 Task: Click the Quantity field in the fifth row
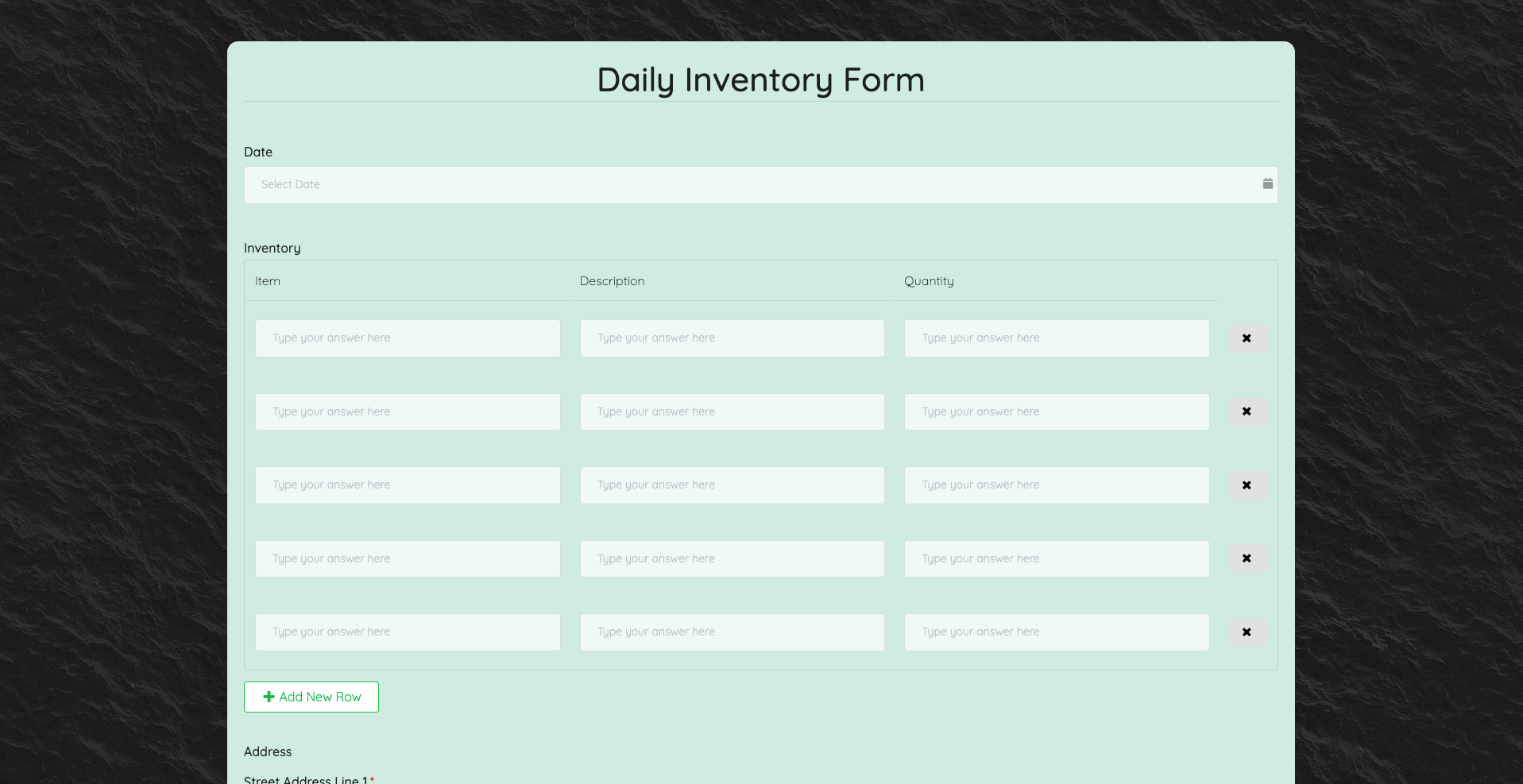pyautogui.click(x=1056, y=631)
